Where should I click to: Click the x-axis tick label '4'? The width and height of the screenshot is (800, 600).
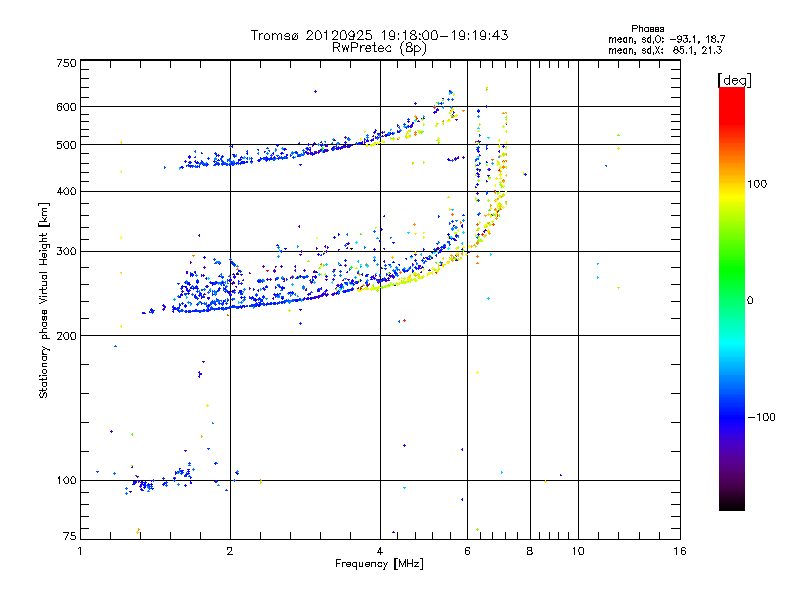click(380, 551)
